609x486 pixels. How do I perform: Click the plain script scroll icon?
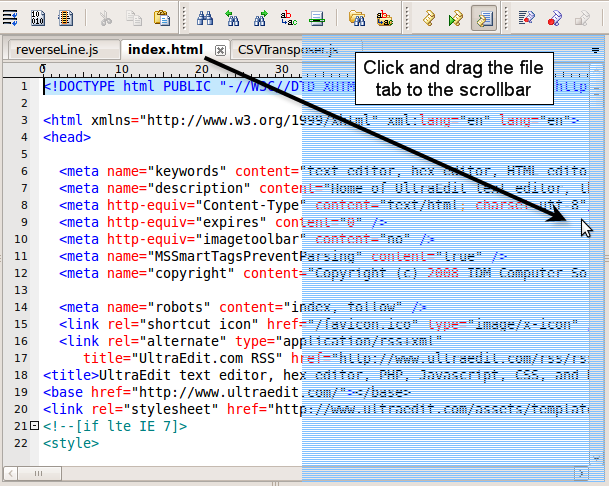tap(428, 18)
